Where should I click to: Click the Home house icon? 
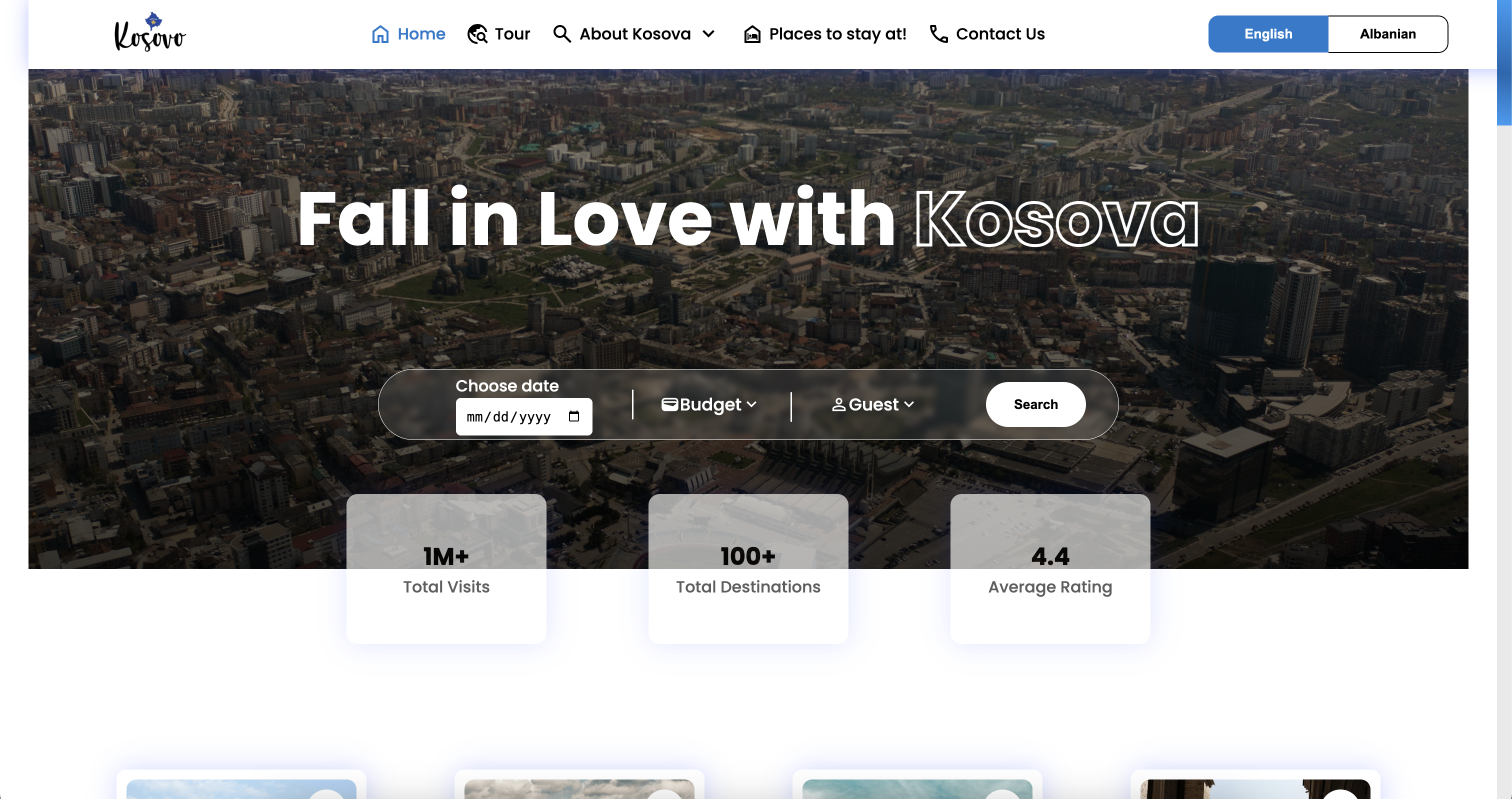click(380, 34)
